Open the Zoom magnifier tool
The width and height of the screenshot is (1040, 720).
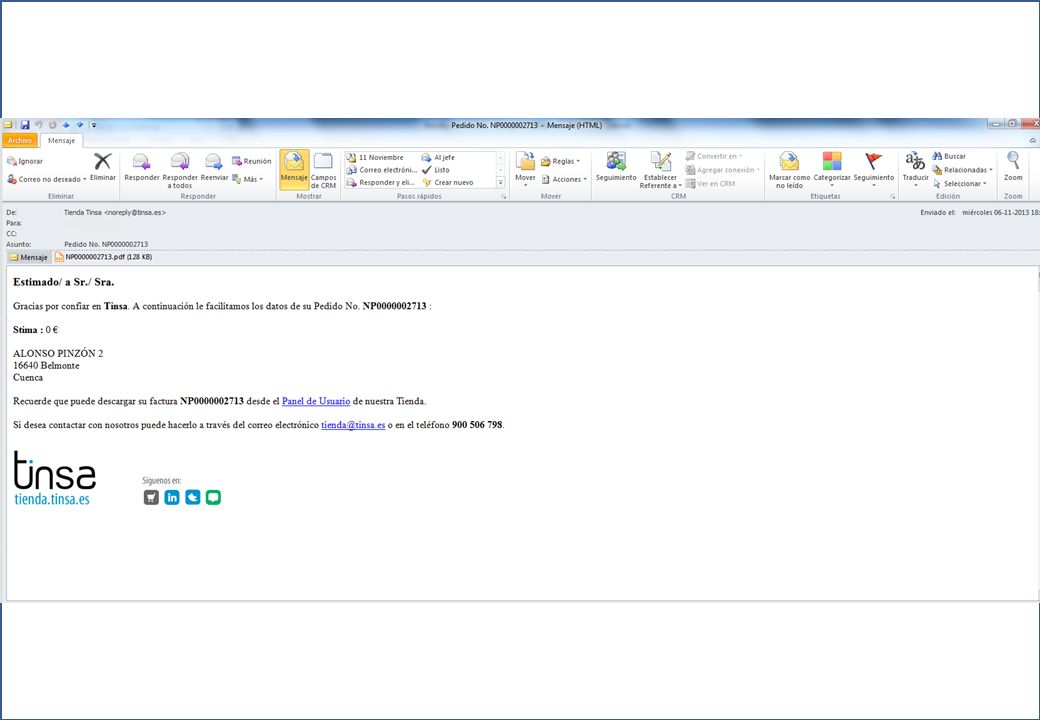point(1013,166)
